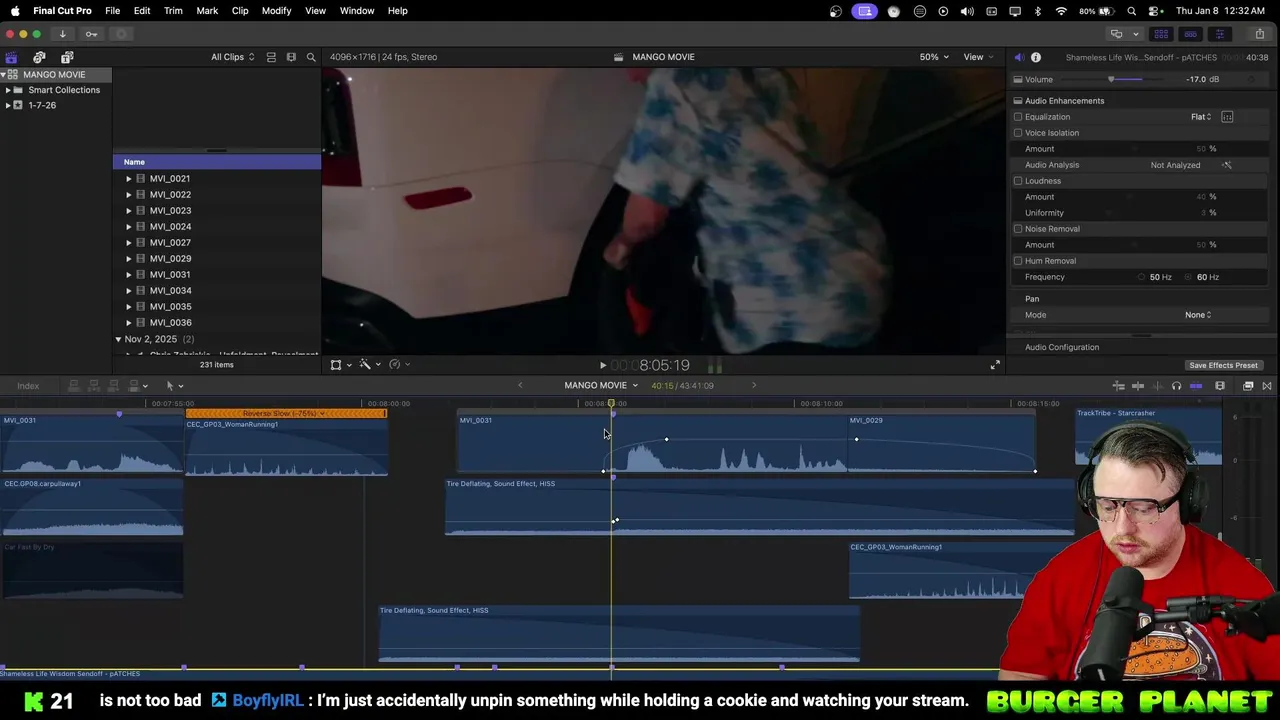
Task: Open the Transitions browser icon
Action: [1267, 386]
